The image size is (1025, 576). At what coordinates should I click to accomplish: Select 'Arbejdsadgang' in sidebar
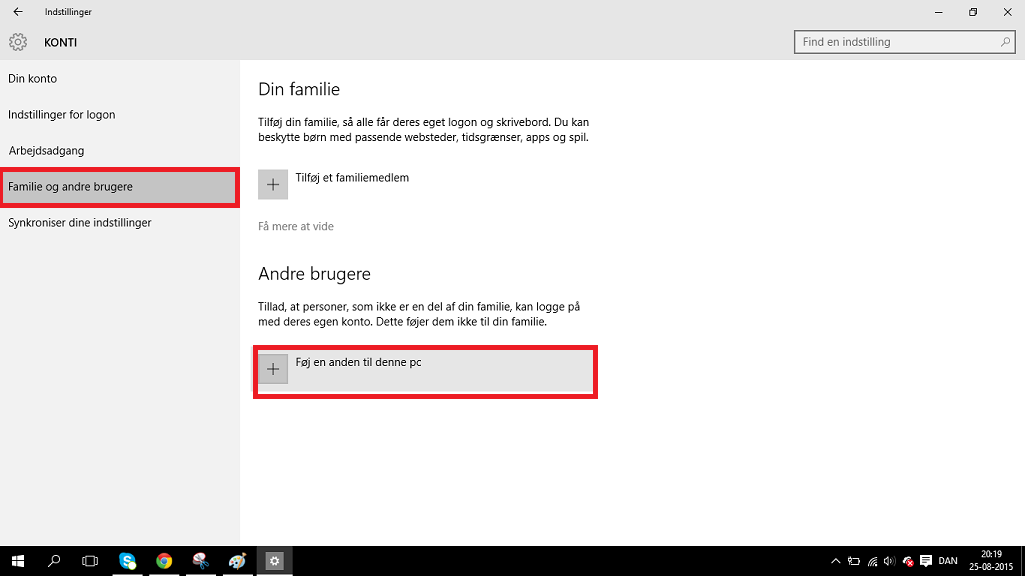click(x=46, y=150)
